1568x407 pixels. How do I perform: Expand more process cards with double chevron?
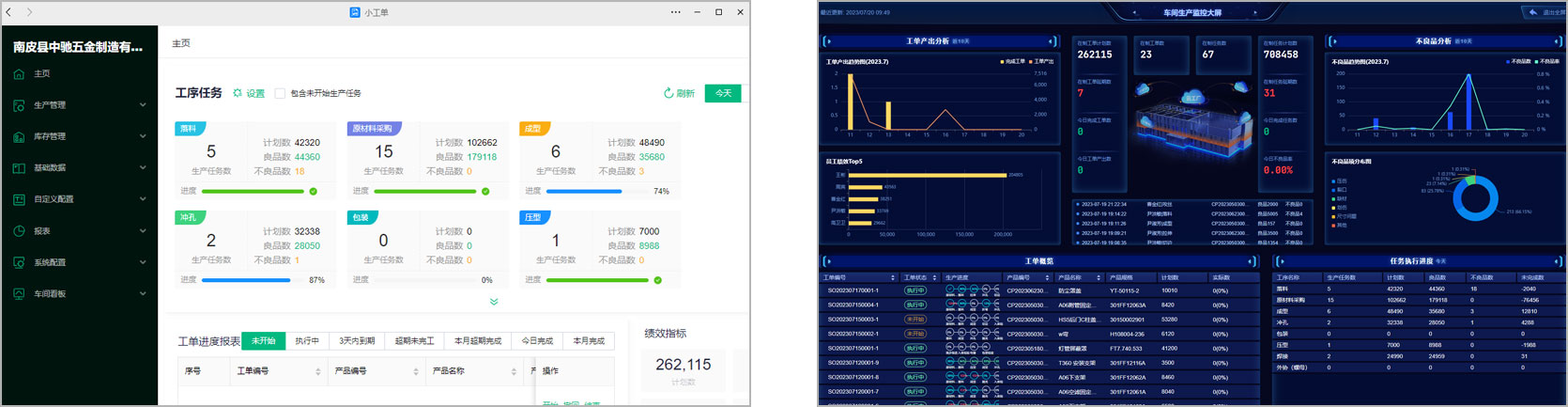point(494,302)
